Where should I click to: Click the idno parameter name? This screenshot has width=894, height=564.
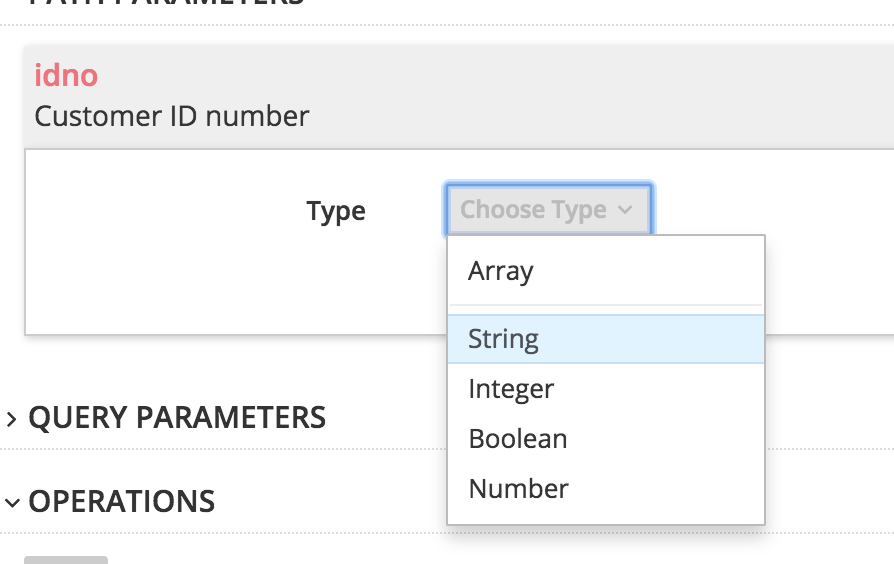66,75
